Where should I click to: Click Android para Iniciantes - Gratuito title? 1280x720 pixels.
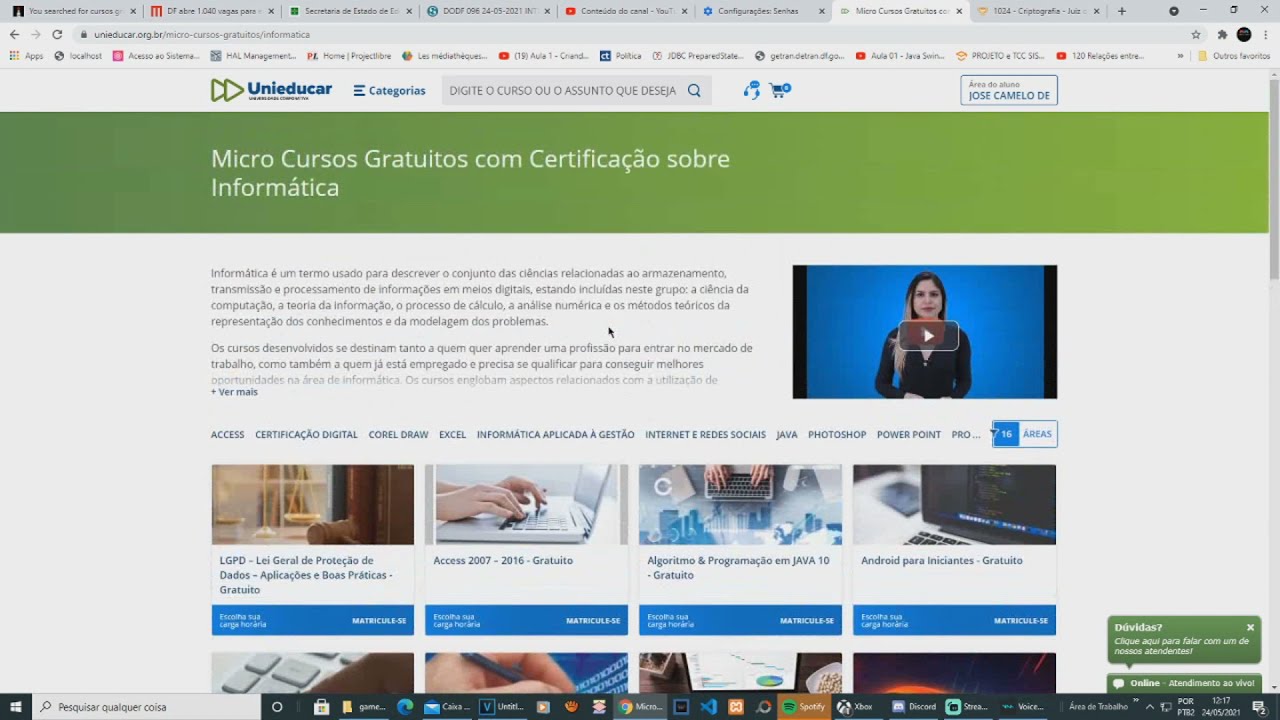(942, 560)
